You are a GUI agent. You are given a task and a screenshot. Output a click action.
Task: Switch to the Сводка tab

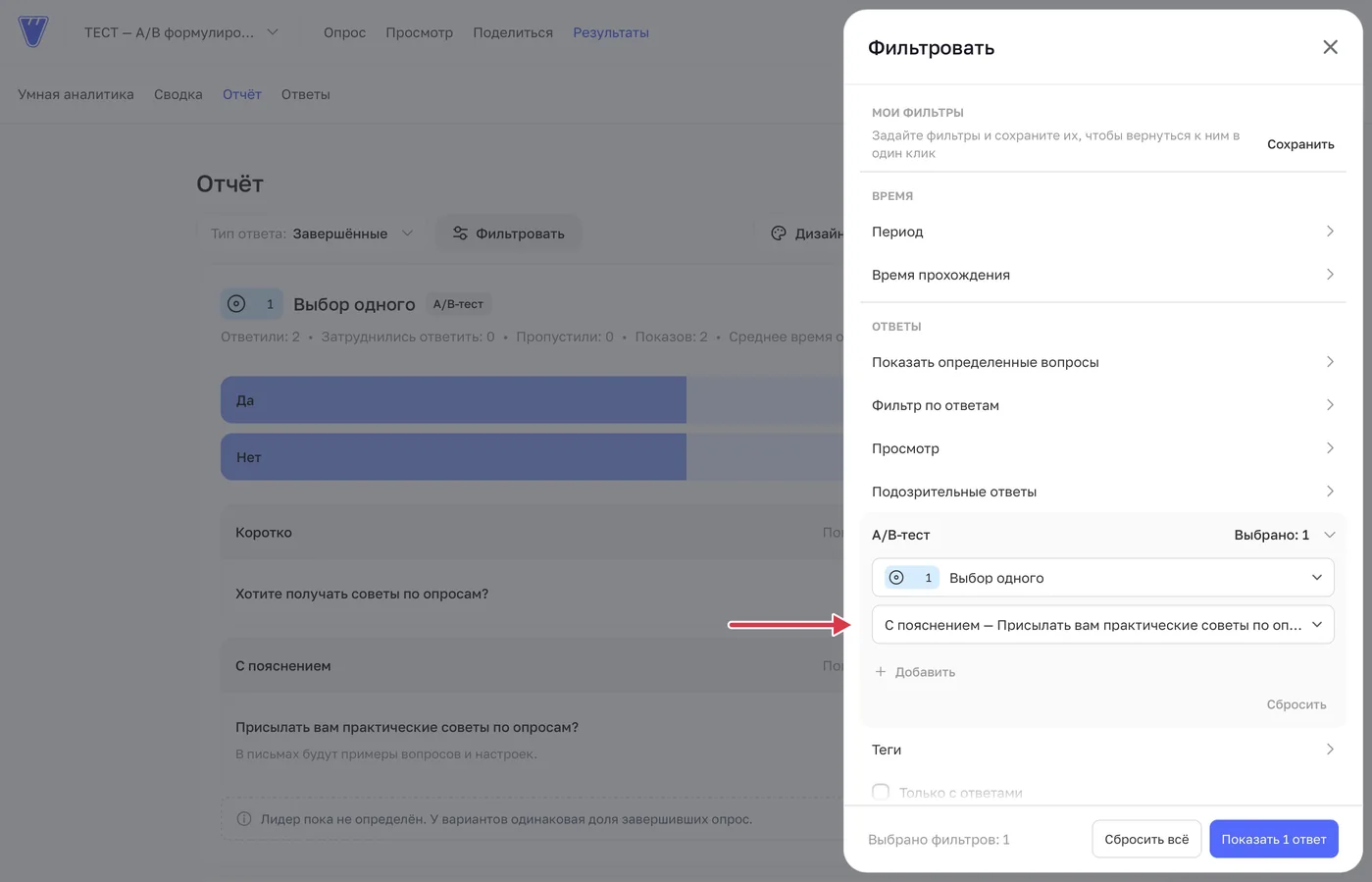coord(178,94)
